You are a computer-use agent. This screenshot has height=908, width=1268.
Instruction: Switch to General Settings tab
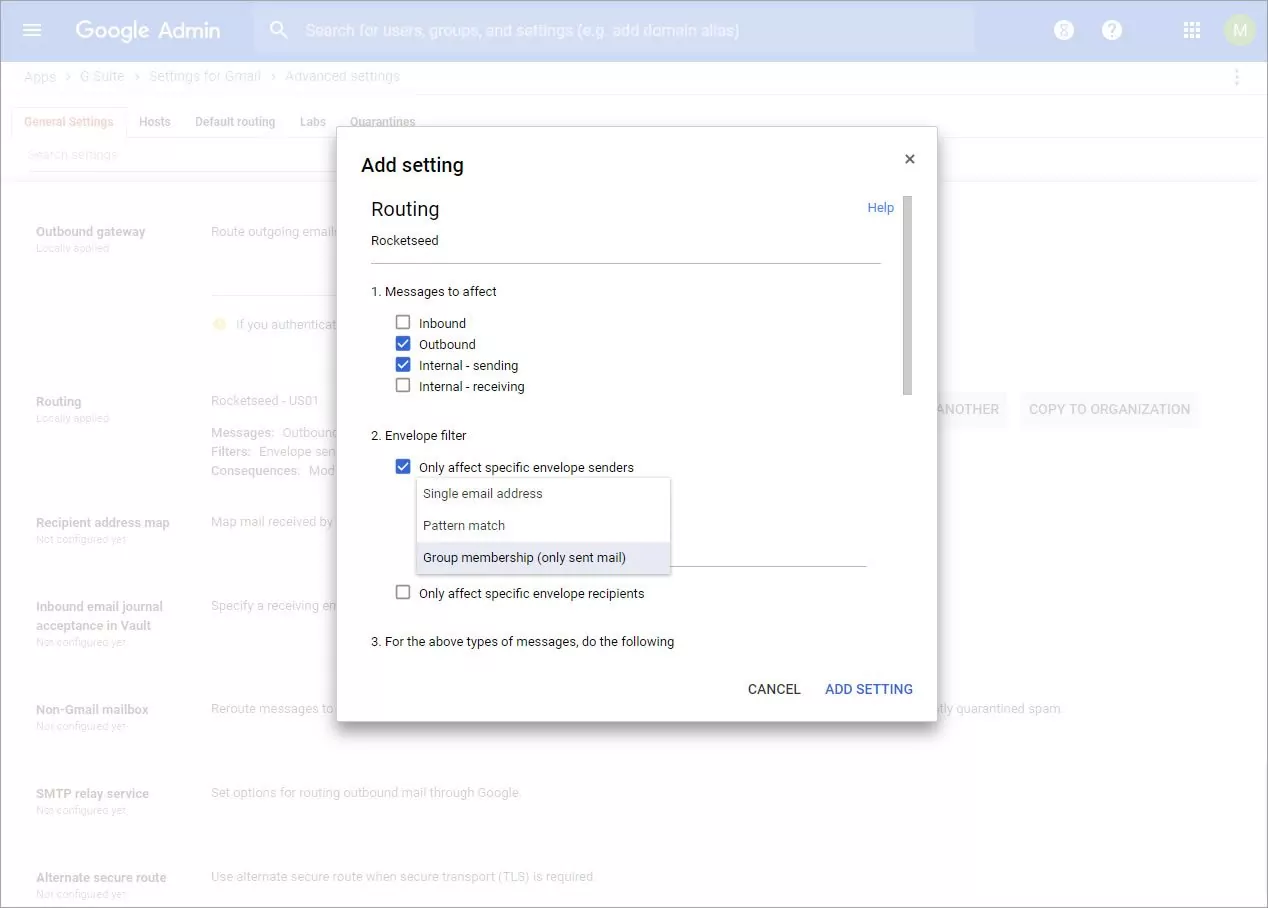pos(69,122)
